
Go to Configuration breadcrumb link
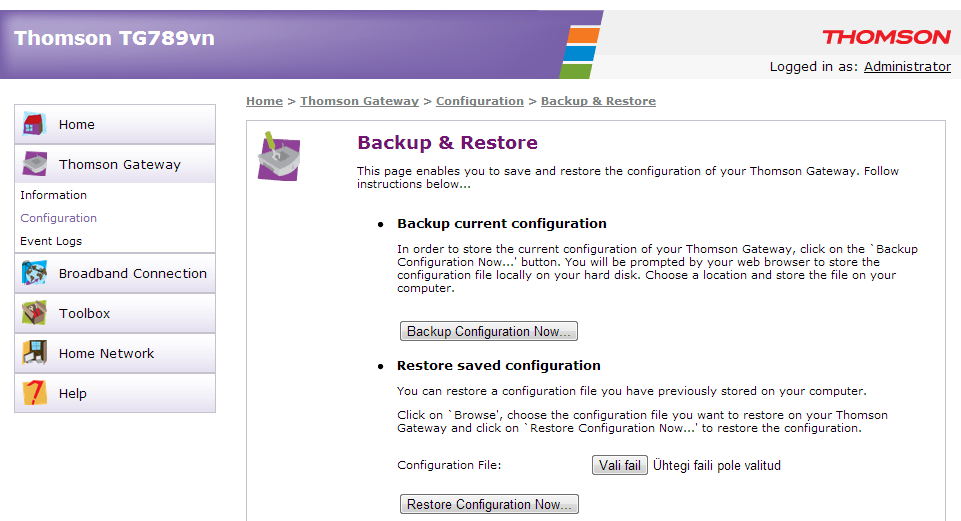click(480, 101)
